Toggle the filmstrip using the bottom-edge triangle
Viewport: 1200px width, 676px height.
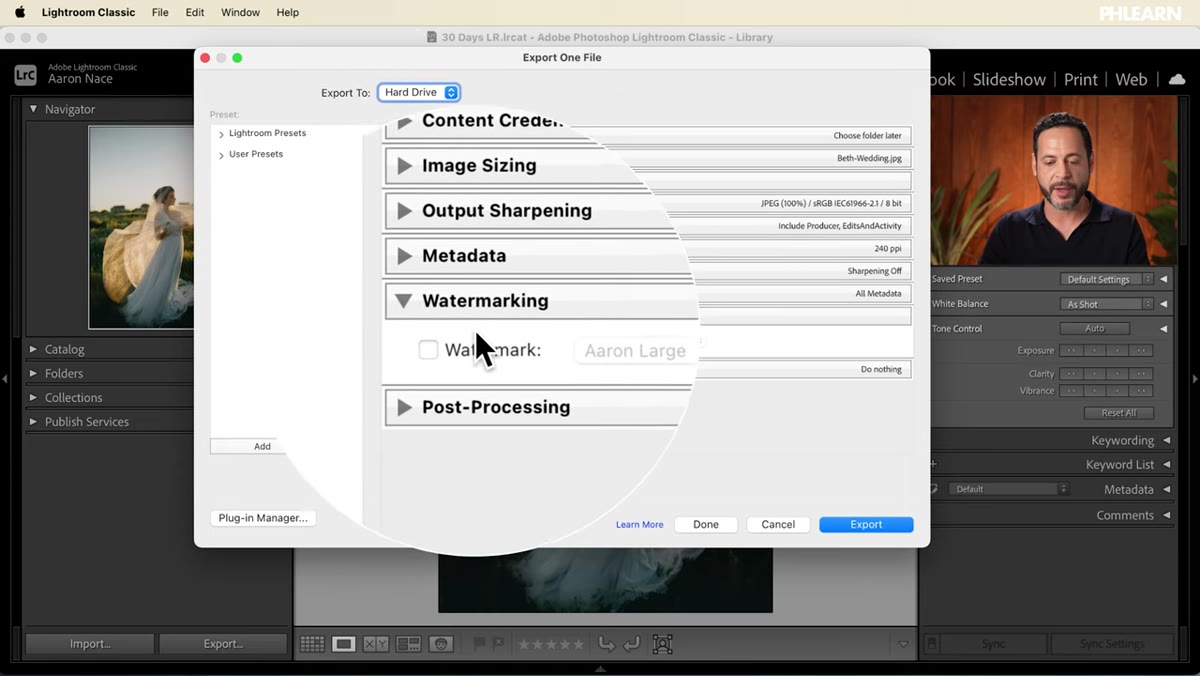coord(600,669)
